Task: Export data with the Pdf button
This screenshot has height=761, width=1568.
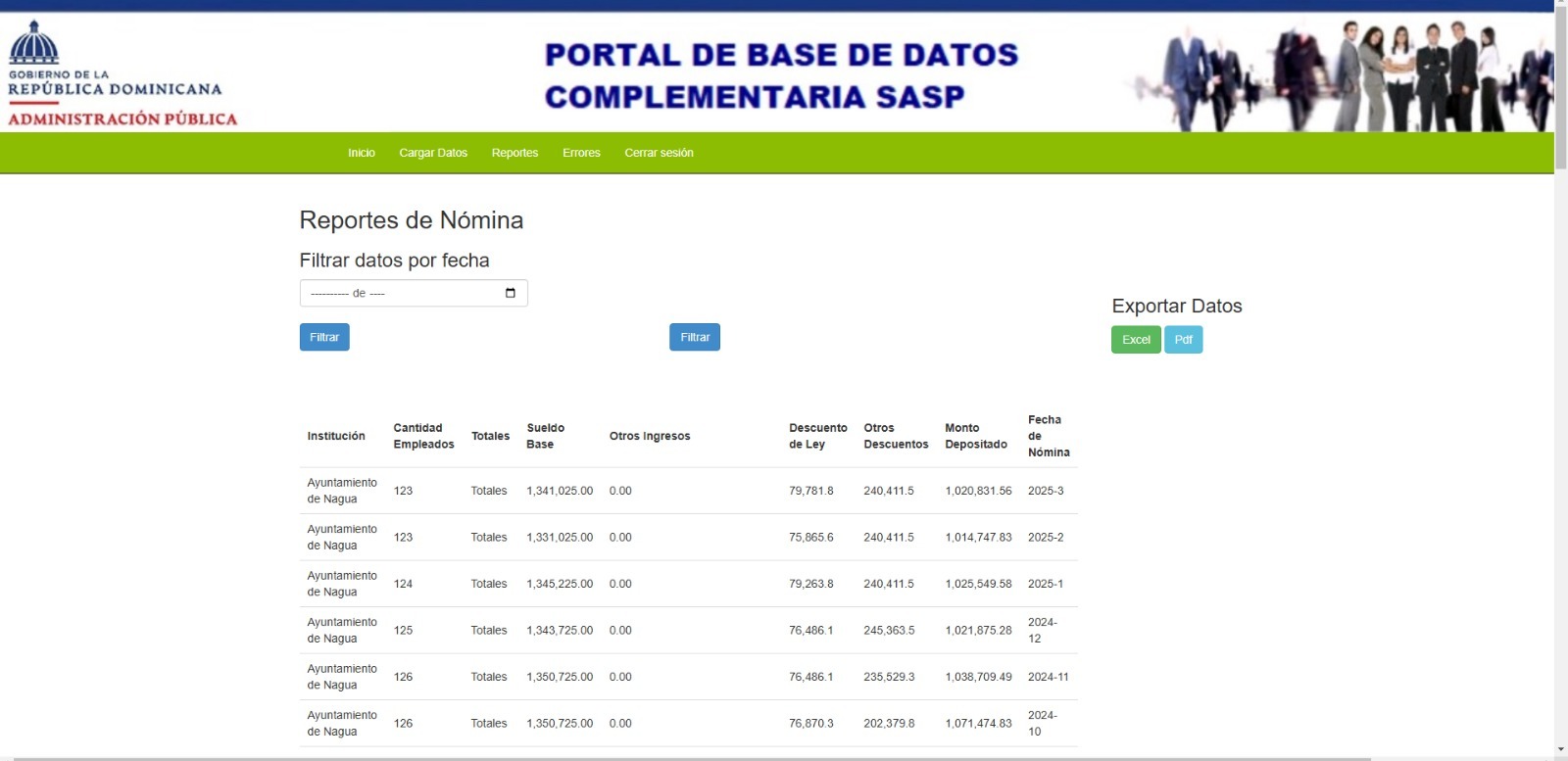Action: [x=1183, y=340]
